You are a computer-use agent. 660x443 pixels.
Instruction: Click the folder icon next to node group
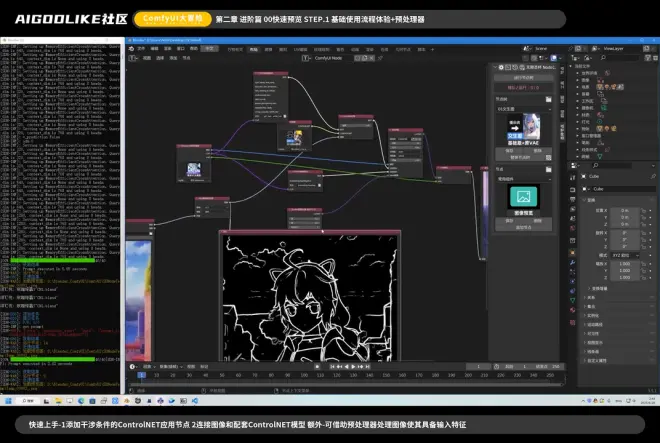548,99
